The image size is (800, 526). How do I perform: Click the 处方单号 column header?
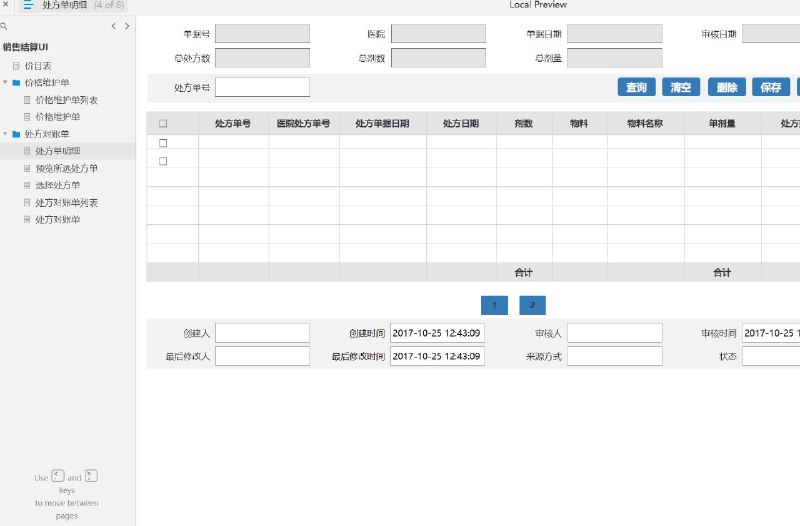tap(233, 123)
